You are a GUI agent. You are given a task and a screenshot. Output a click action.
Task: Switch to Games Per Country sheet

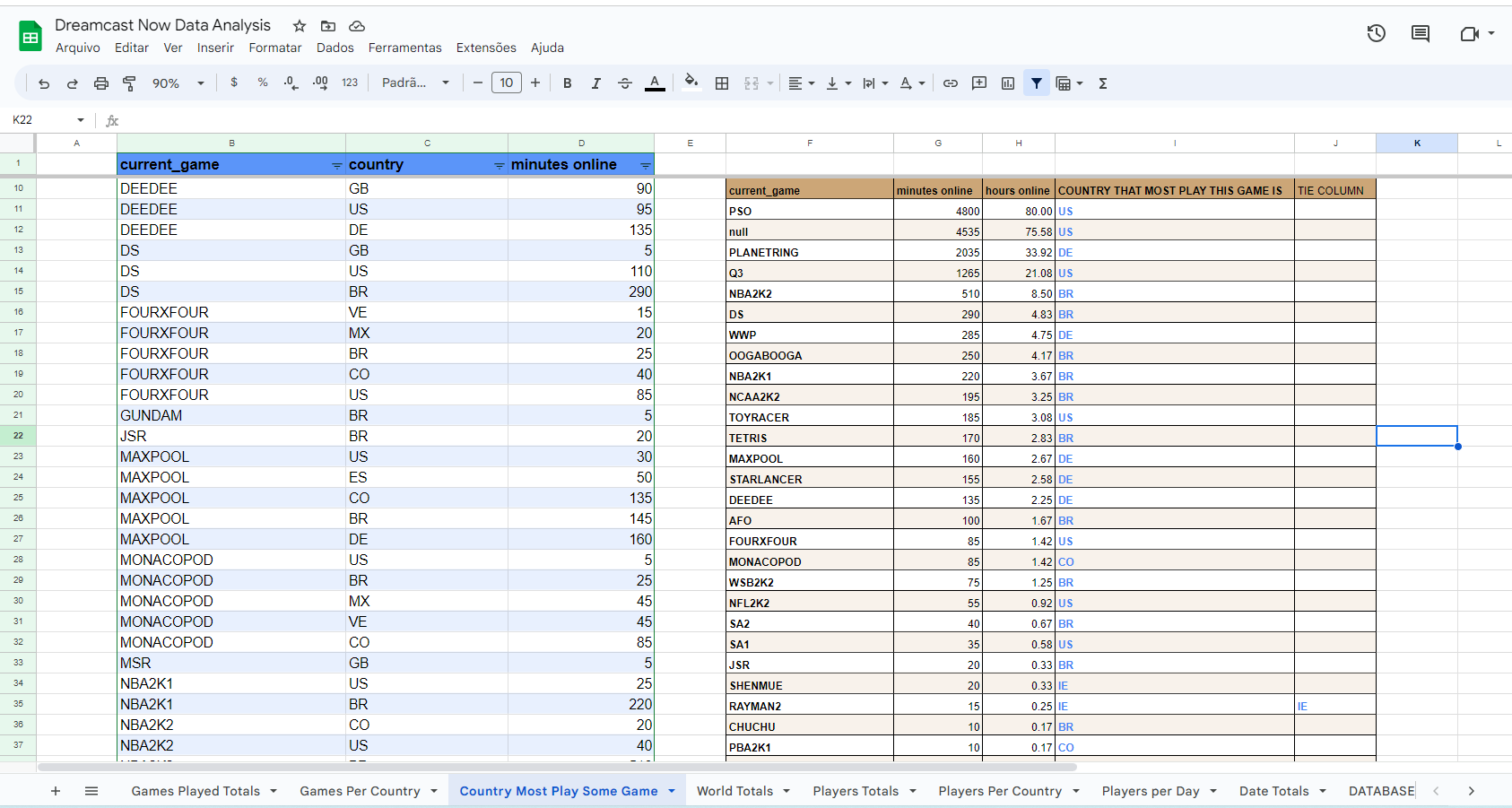pos(360,791)
